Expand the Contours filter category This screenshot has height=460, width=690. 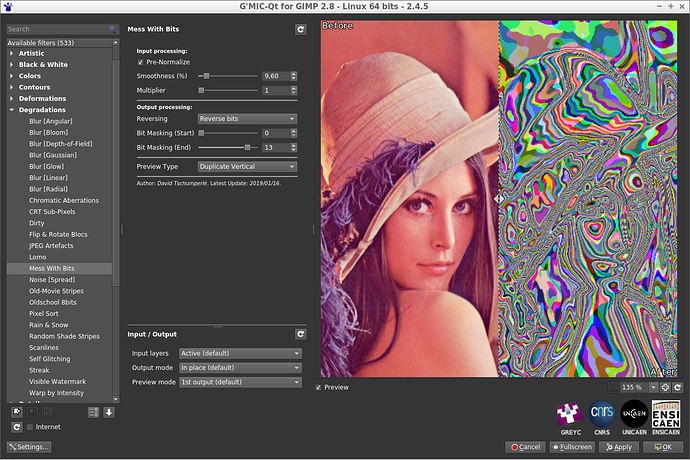click(11, 87)
